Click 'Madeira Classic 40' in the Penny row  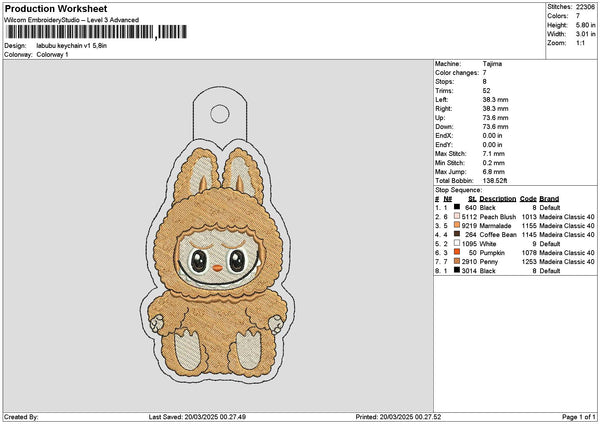coord(567,262)
